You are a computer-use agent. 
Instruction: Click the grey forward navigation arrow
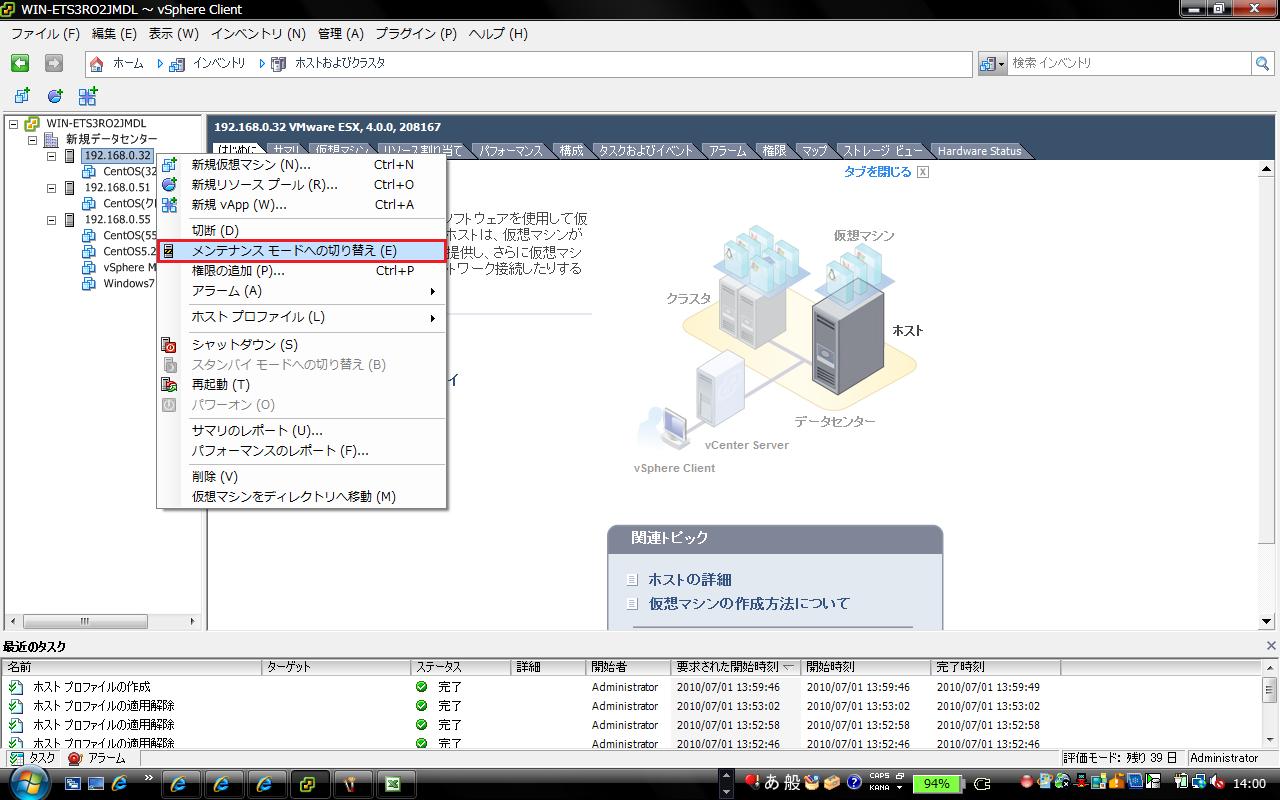tap(54, 63)
